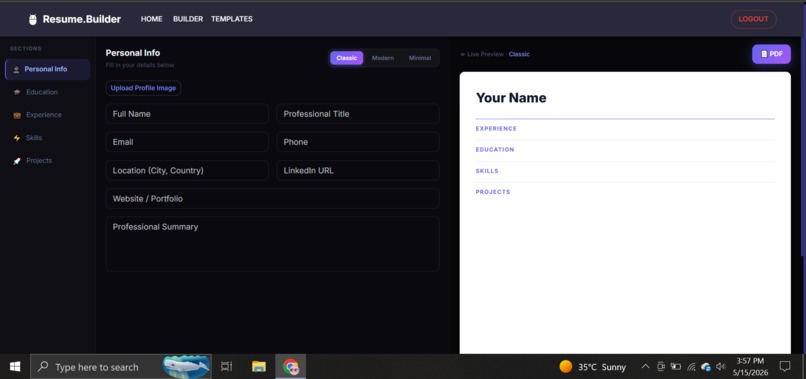
Task: Click EDUCATION heading in the live preview
Action: click(x=495, y=150)
